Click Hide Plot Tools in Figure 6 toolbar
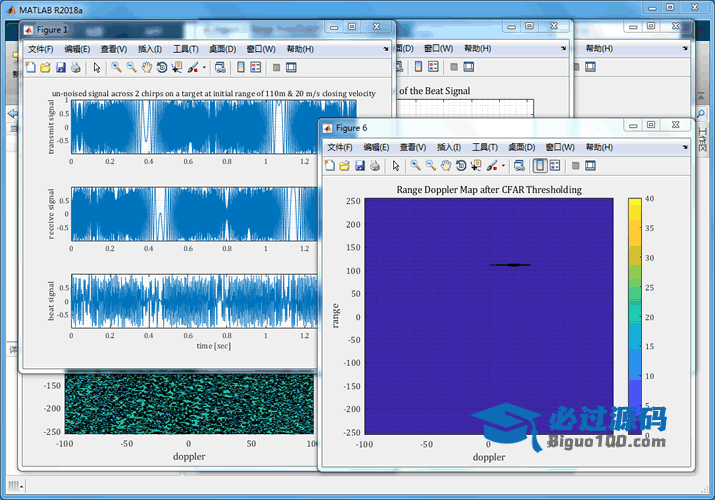Image resolution: width=715 pixels, height=500 pixels. coord(575,166)
